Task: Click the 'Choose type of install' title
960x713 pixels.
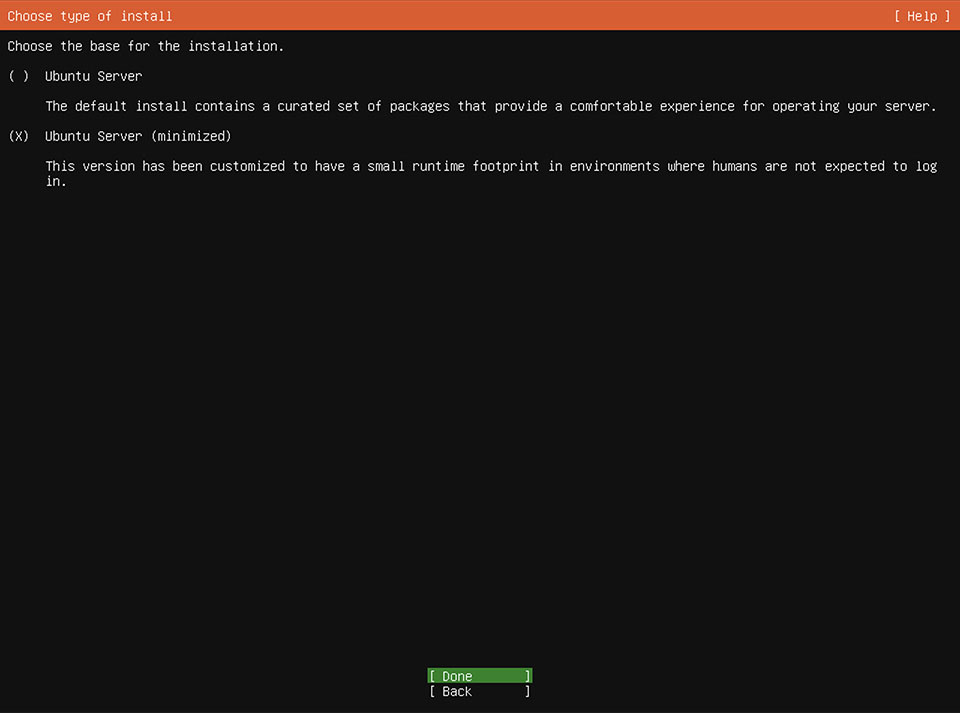Action: 89,16
